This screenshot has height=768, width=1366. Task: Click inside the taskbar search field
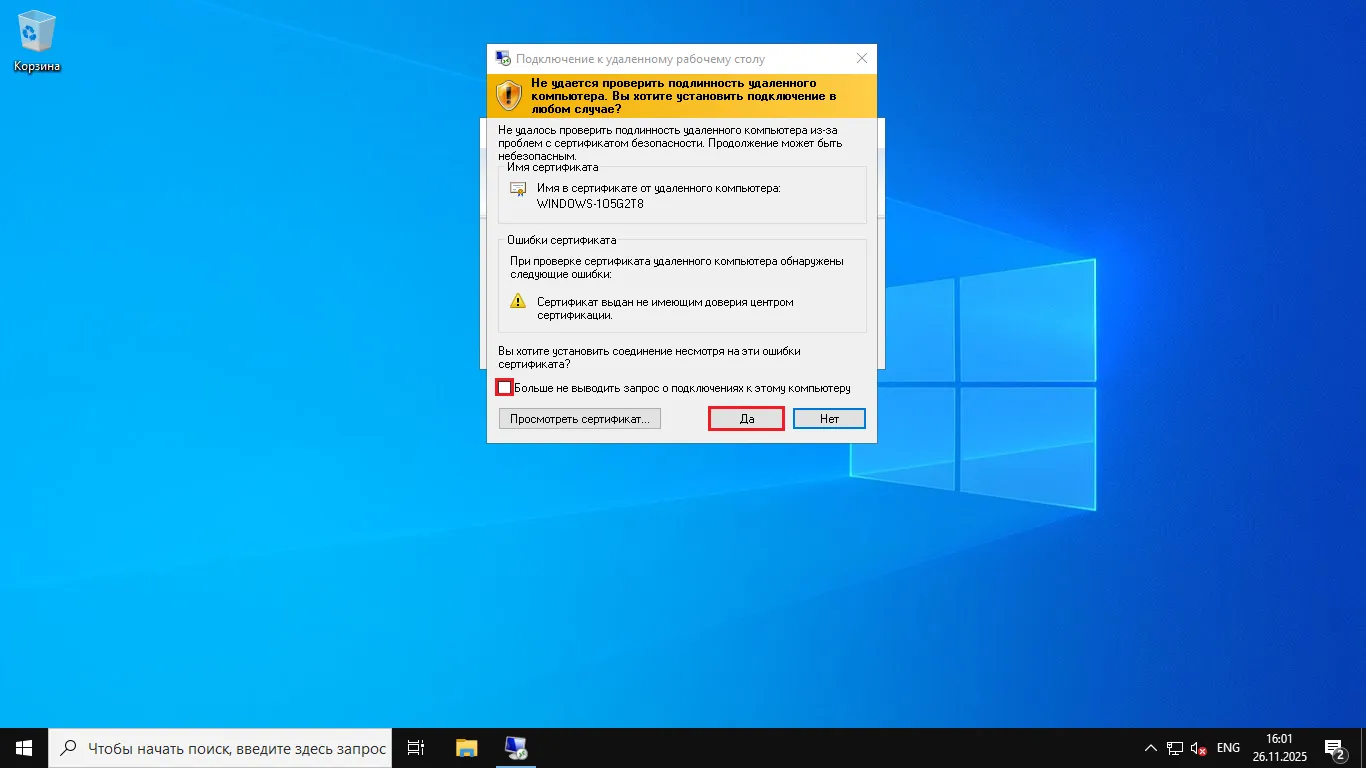tap(220, 747)
